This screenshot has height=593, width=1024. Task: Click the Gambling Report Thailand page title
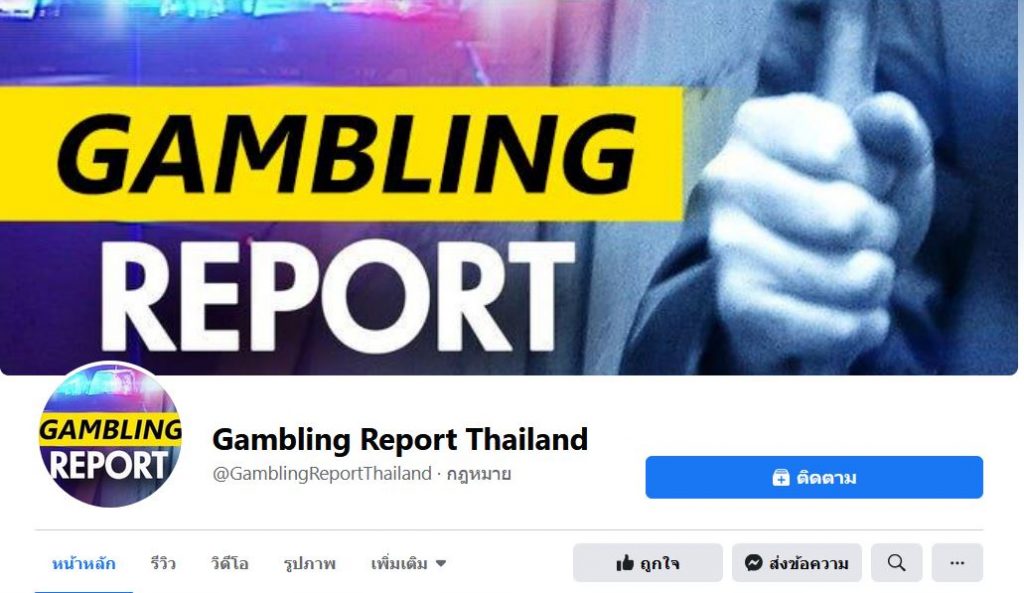click(x=400, y=439)
